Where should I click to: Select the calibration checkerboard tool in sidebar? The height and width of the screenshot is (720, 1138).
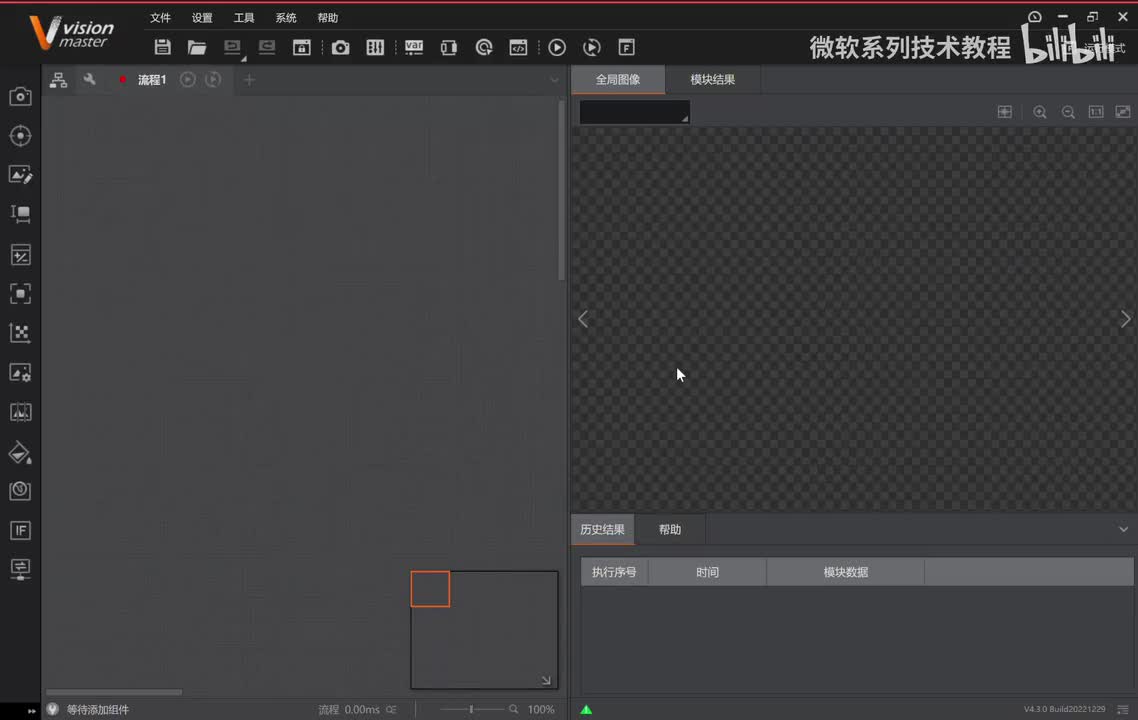pyautogui.click(x=20, y=333)
